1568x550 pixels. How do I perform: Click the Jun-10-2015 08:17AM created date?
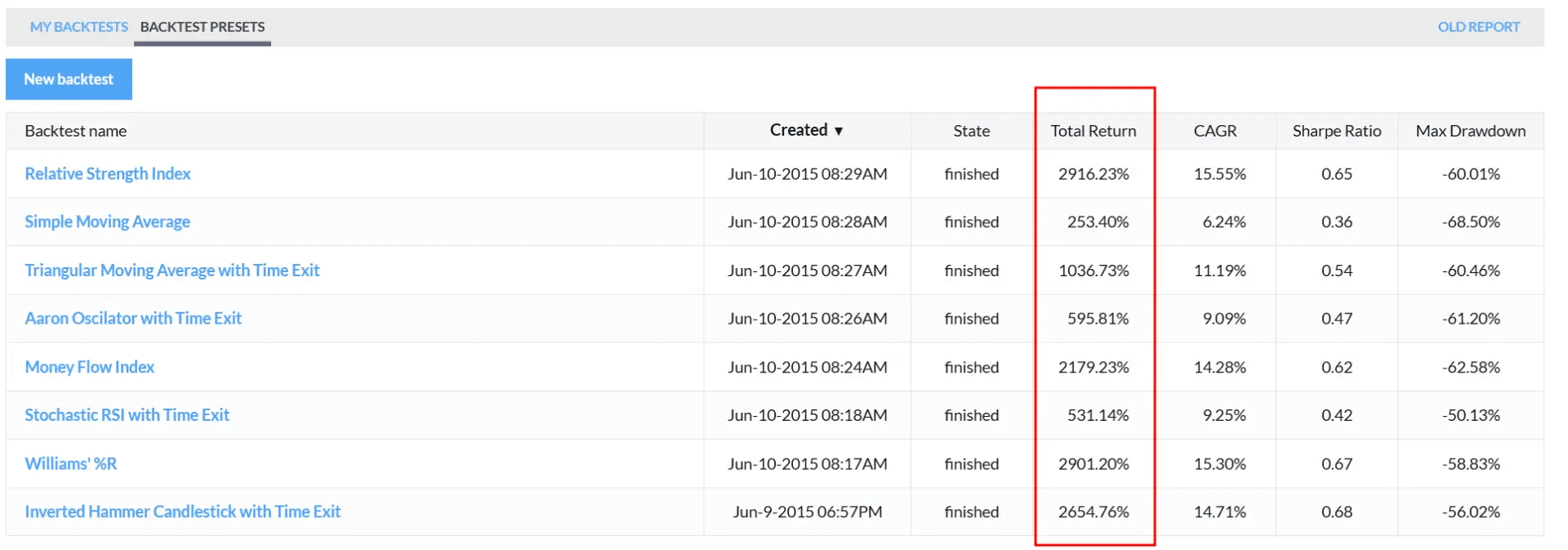tap(808, 463)
